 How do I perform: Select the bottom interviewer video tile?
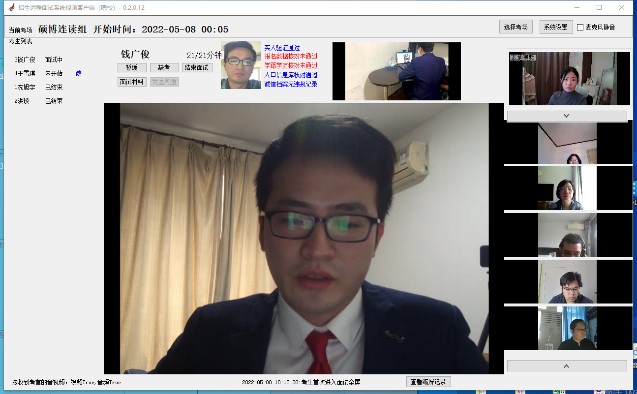click(x=568, y=328)
